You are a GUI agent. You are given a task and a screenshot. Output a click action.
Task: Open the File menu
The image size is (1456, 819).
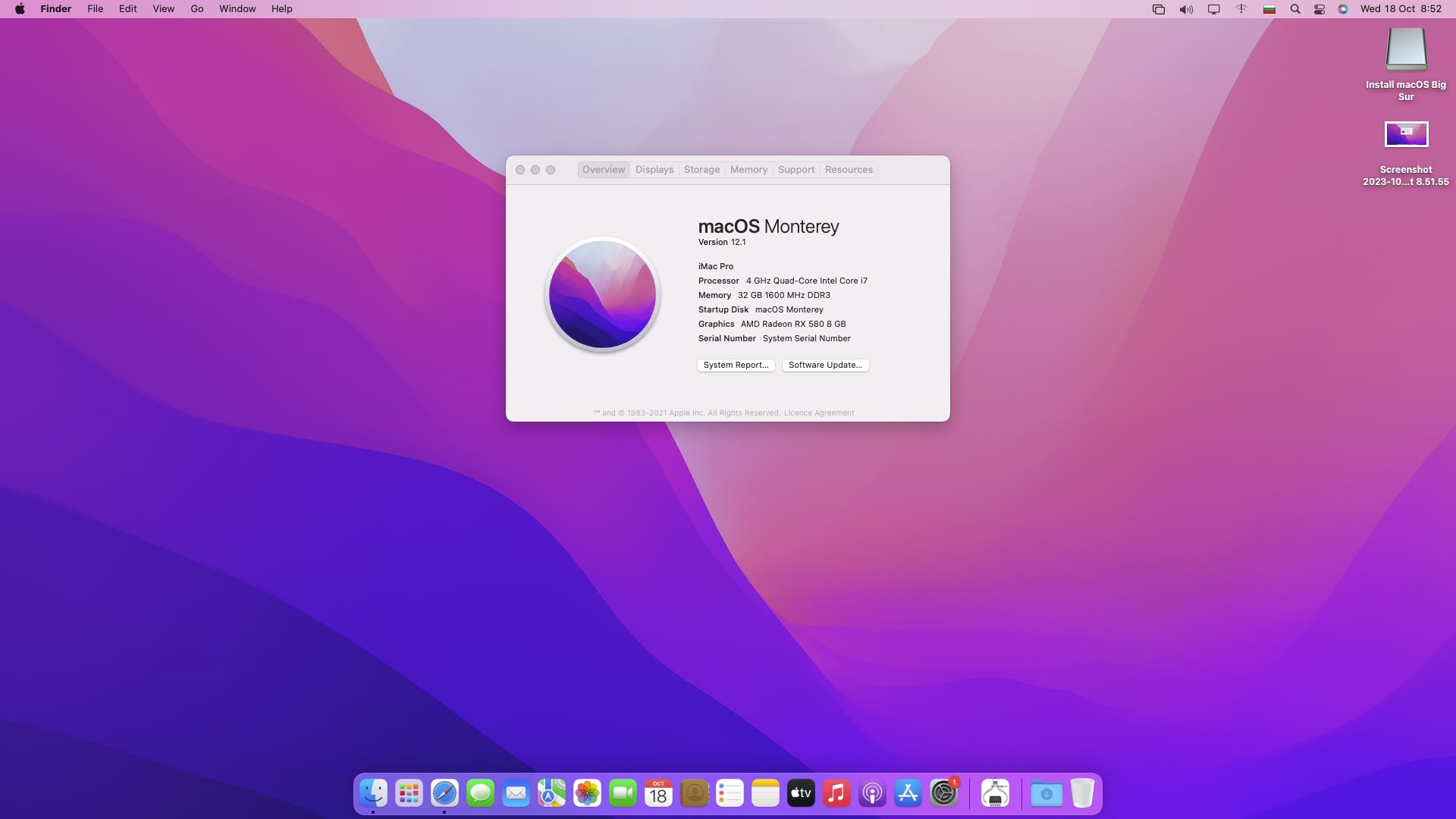96,9
